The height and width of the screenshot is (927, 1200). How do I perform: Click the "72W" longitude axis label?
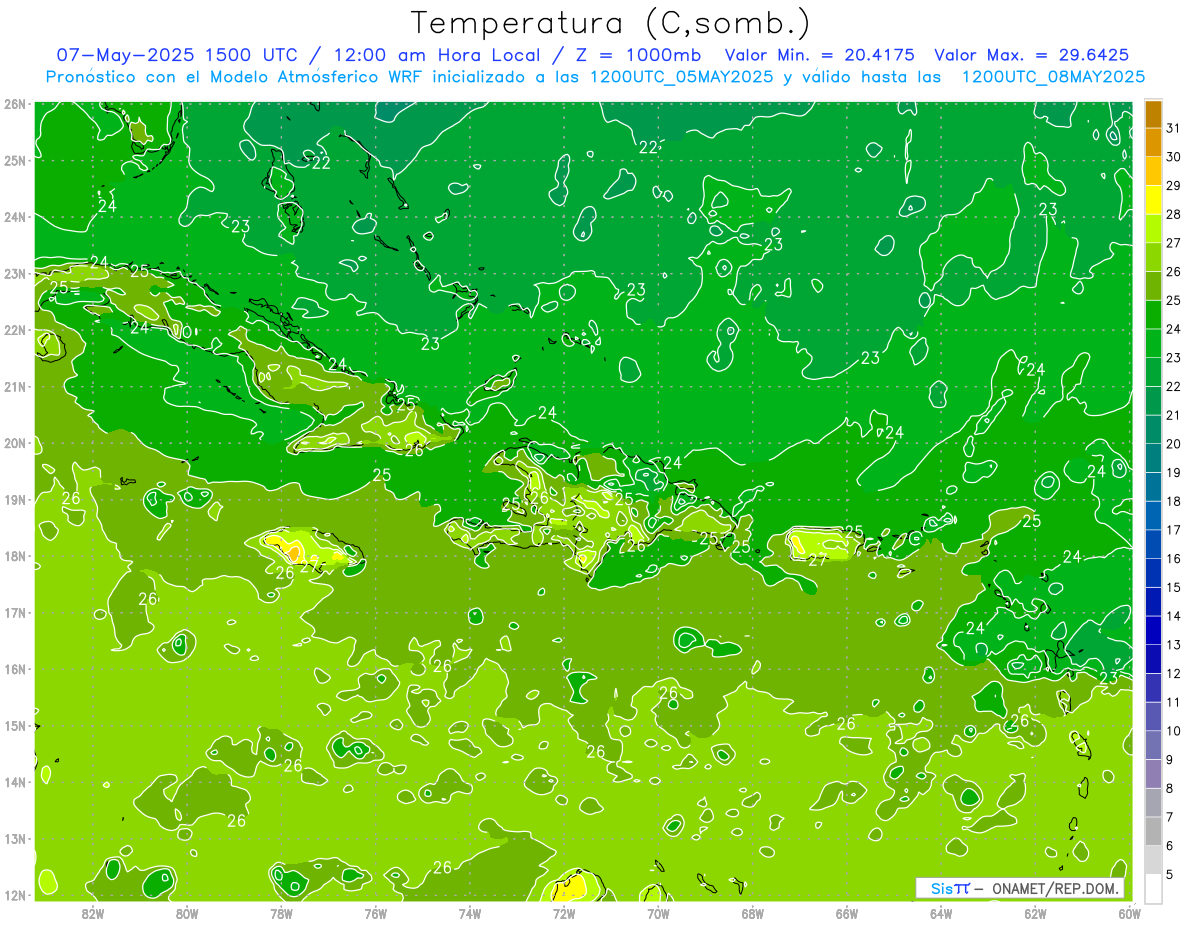(564, 913)
